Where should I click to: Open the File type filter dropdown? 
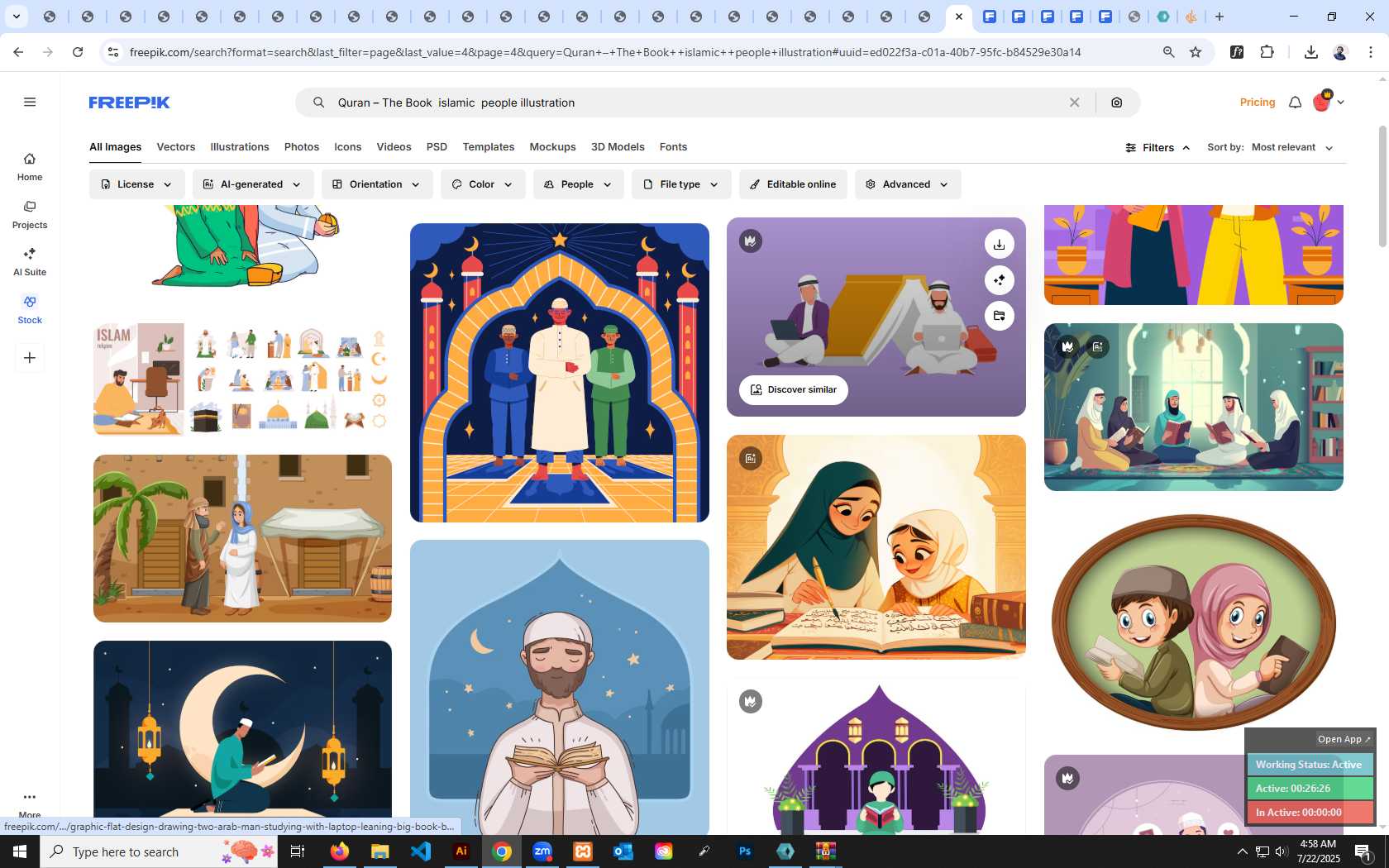pyautogui.click(x=681, y=184)
